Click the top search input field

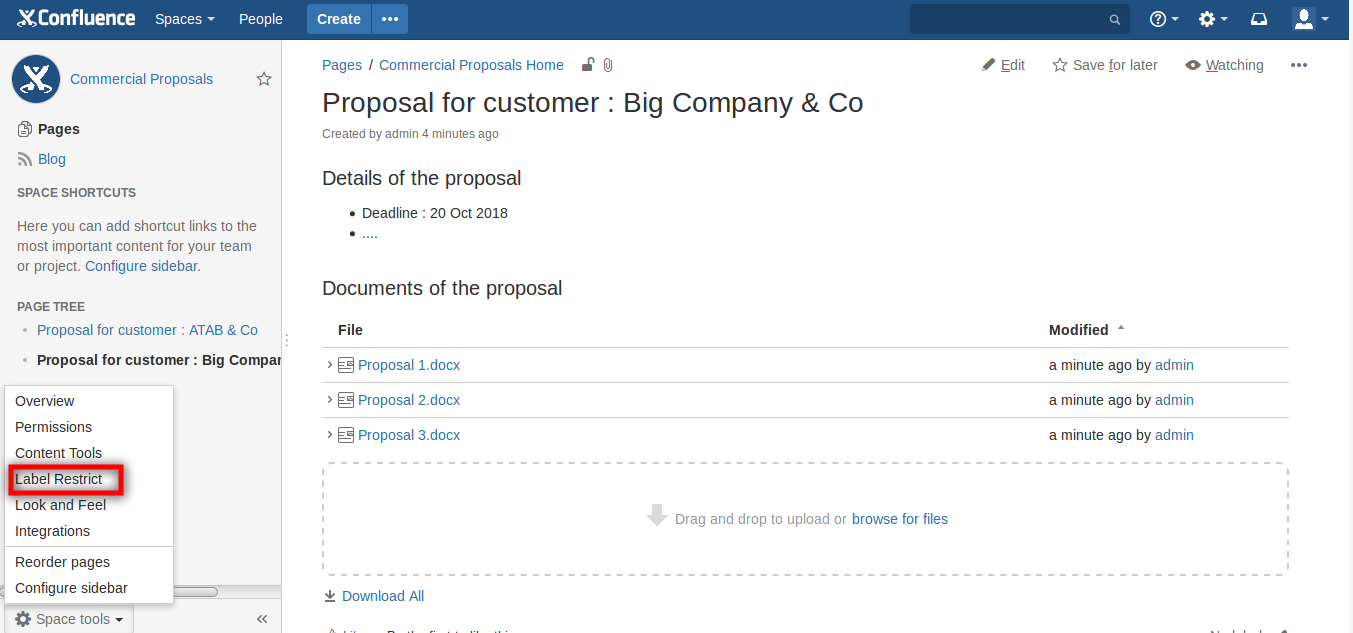coord(1010,19)
